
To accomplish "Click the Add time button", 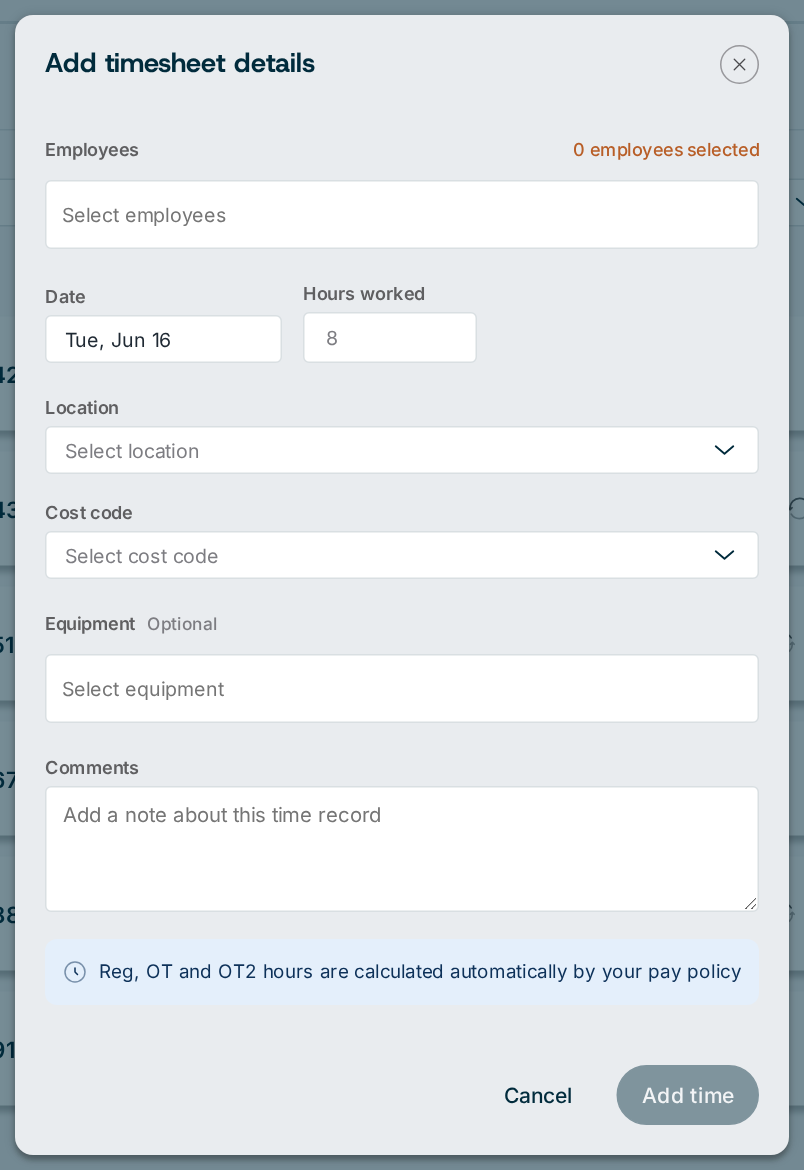I will click(688, 1095).
